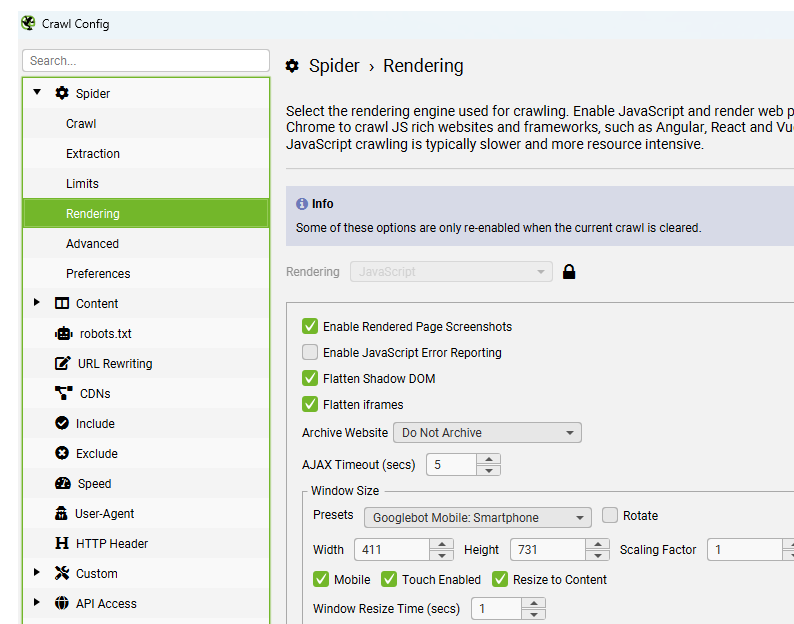Open the Window Size Presets dropdown

coord(477,518)
